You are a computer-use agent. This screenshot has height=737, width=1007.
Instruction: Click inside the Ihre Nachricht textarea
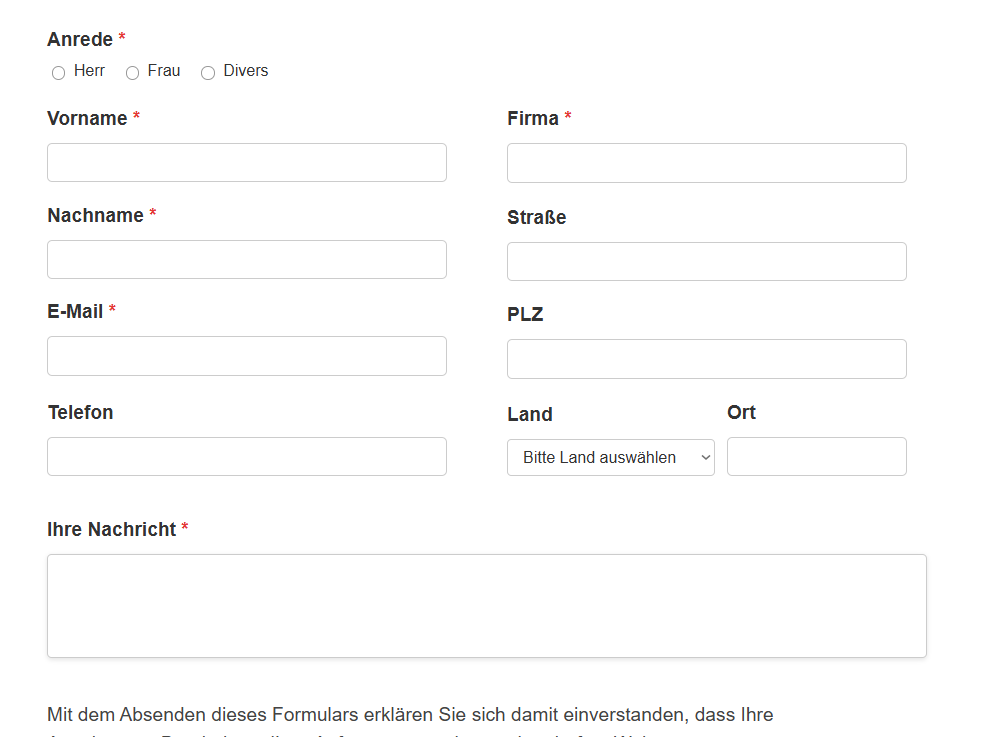[x=486, y=606]
